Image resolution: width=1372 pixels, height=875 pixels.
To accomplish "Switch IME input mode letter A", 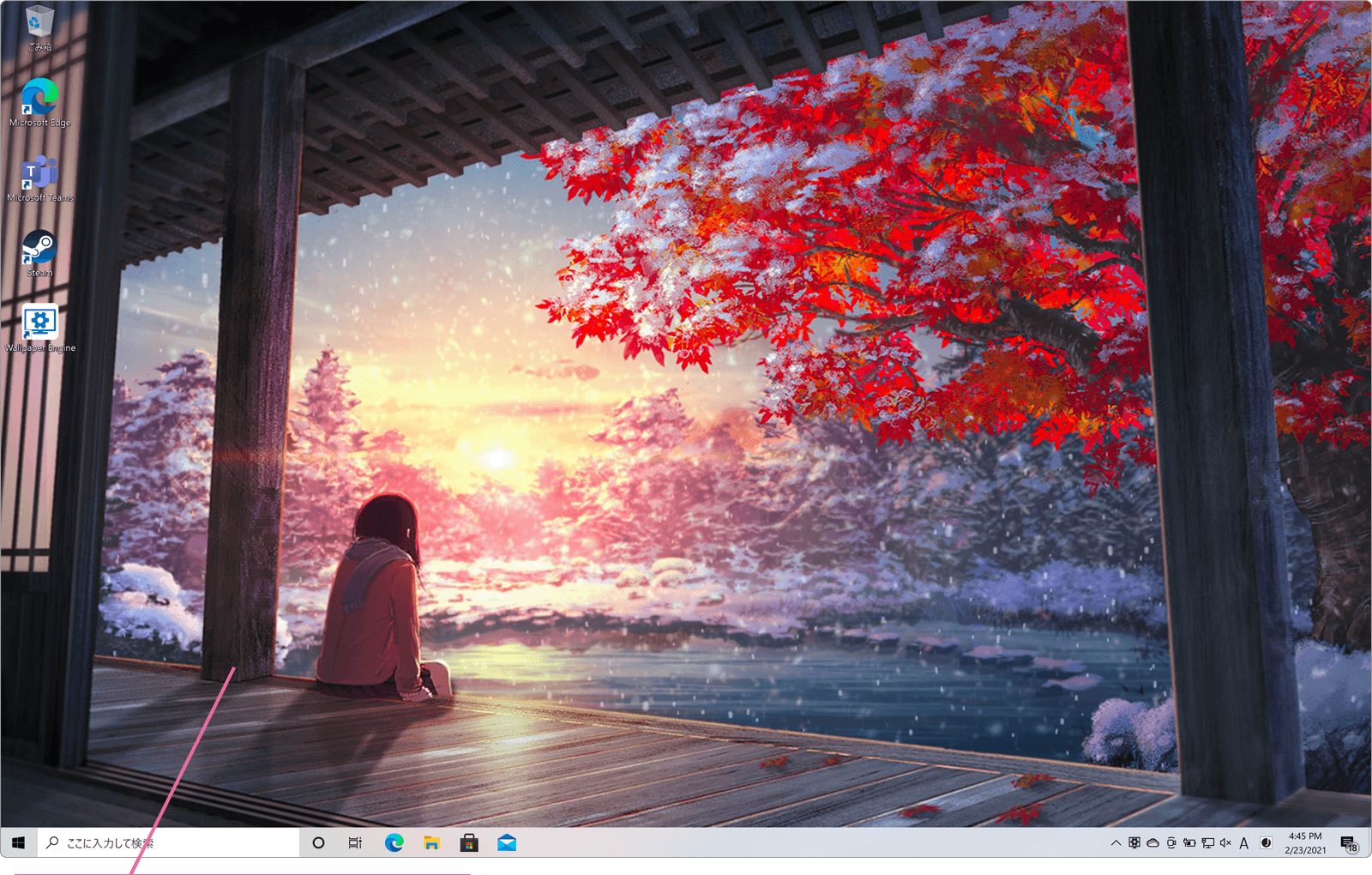I will point(1244,842).
